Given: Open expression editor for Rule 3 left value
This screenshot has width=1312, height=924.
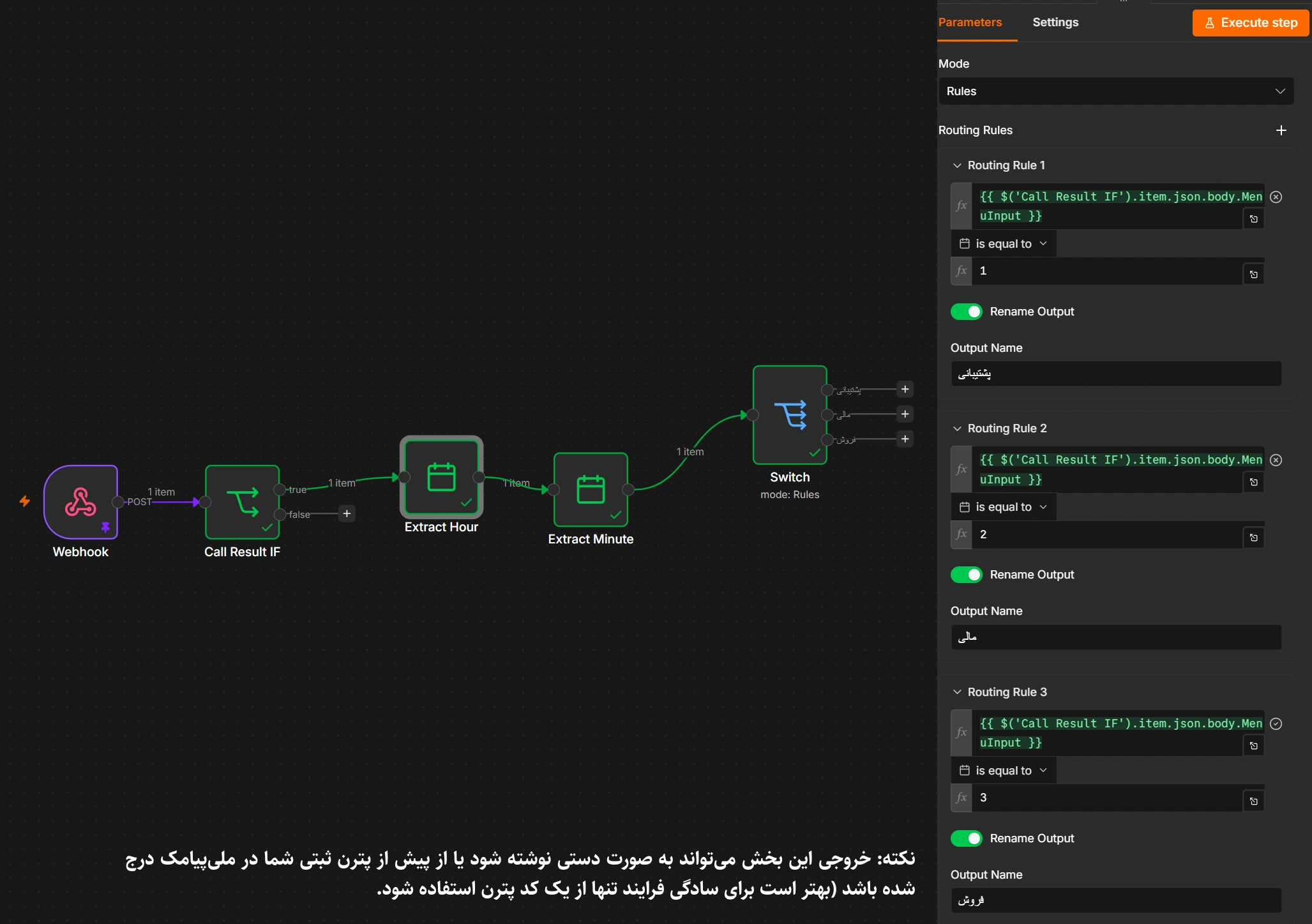Looking at the screenshot, I should (1254, 746).
